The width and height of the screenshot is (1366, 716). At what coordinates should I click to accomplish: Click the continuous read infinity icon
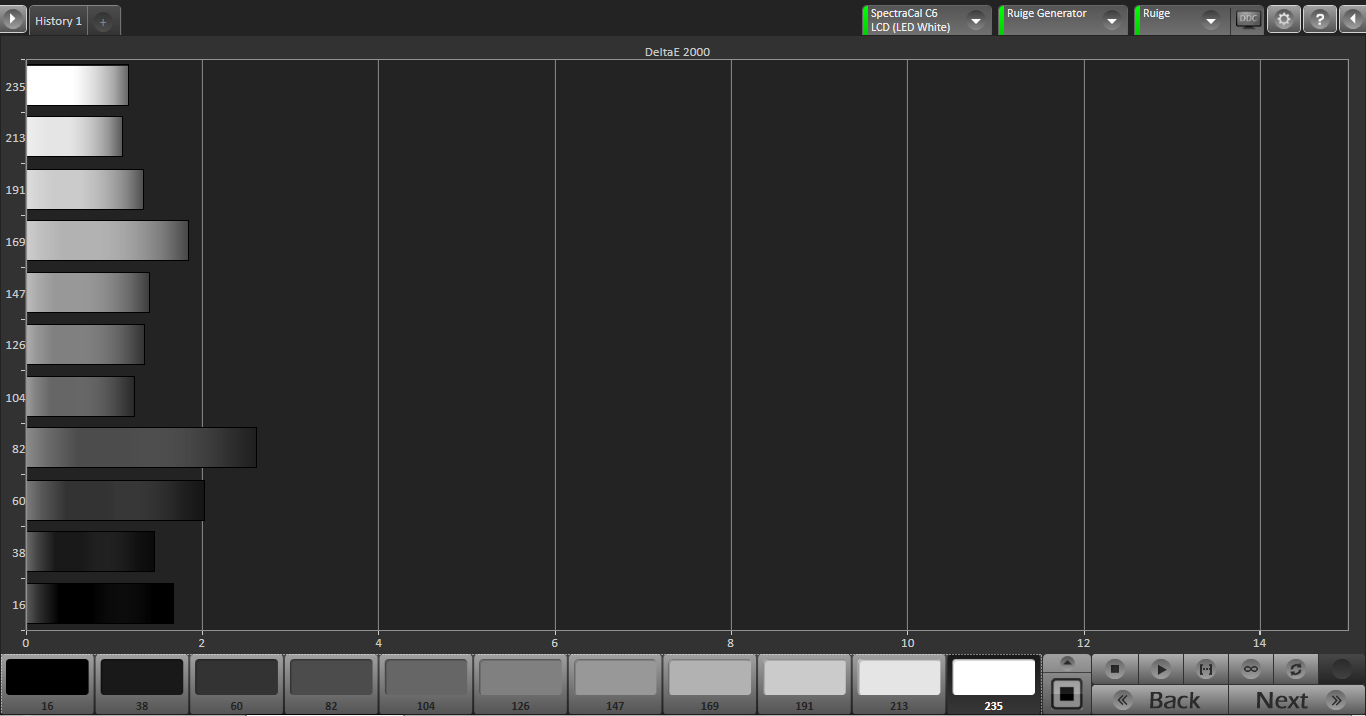click(x=1250, y=669)
